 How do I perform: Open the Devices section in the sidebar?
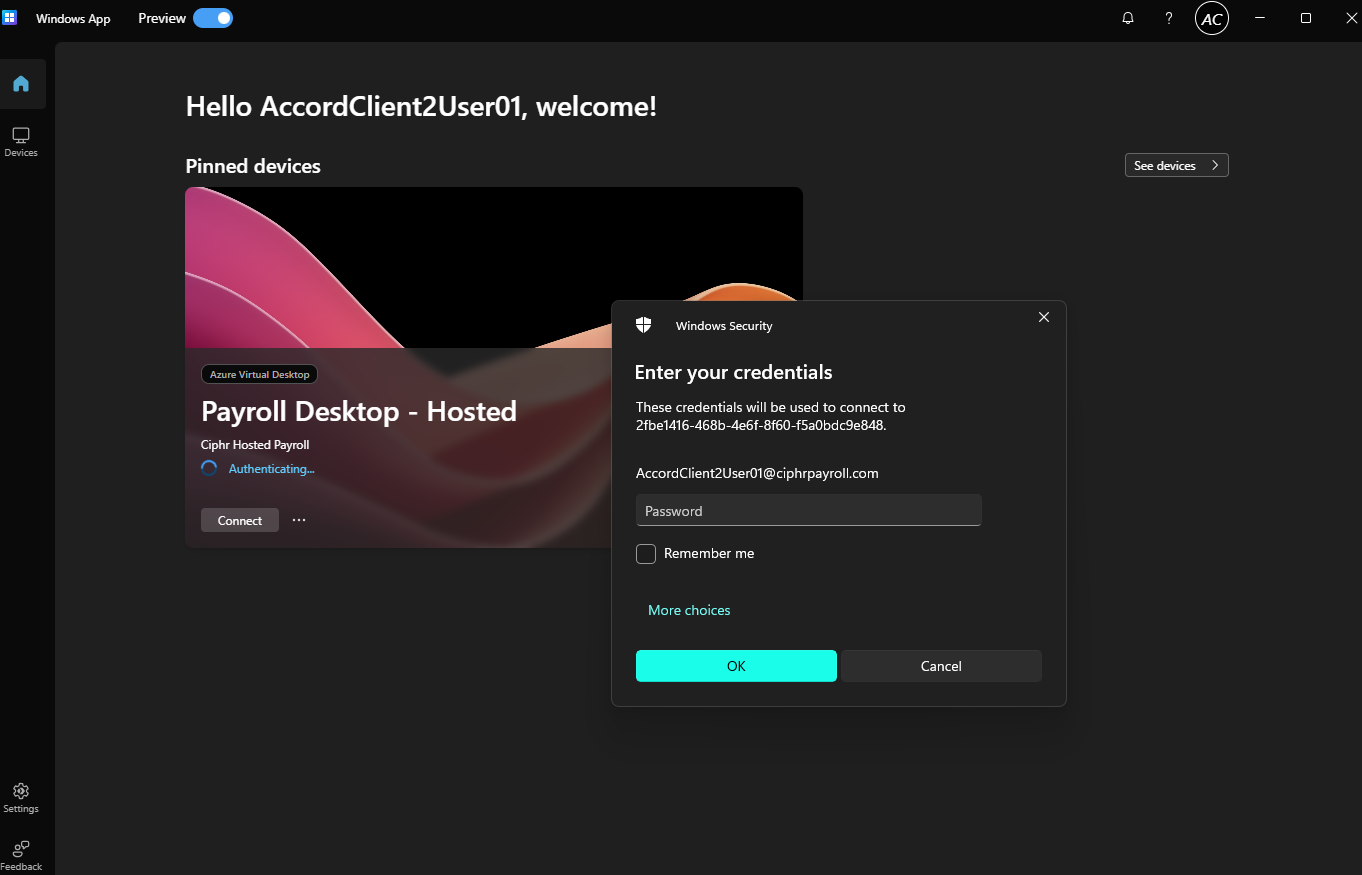21,142
